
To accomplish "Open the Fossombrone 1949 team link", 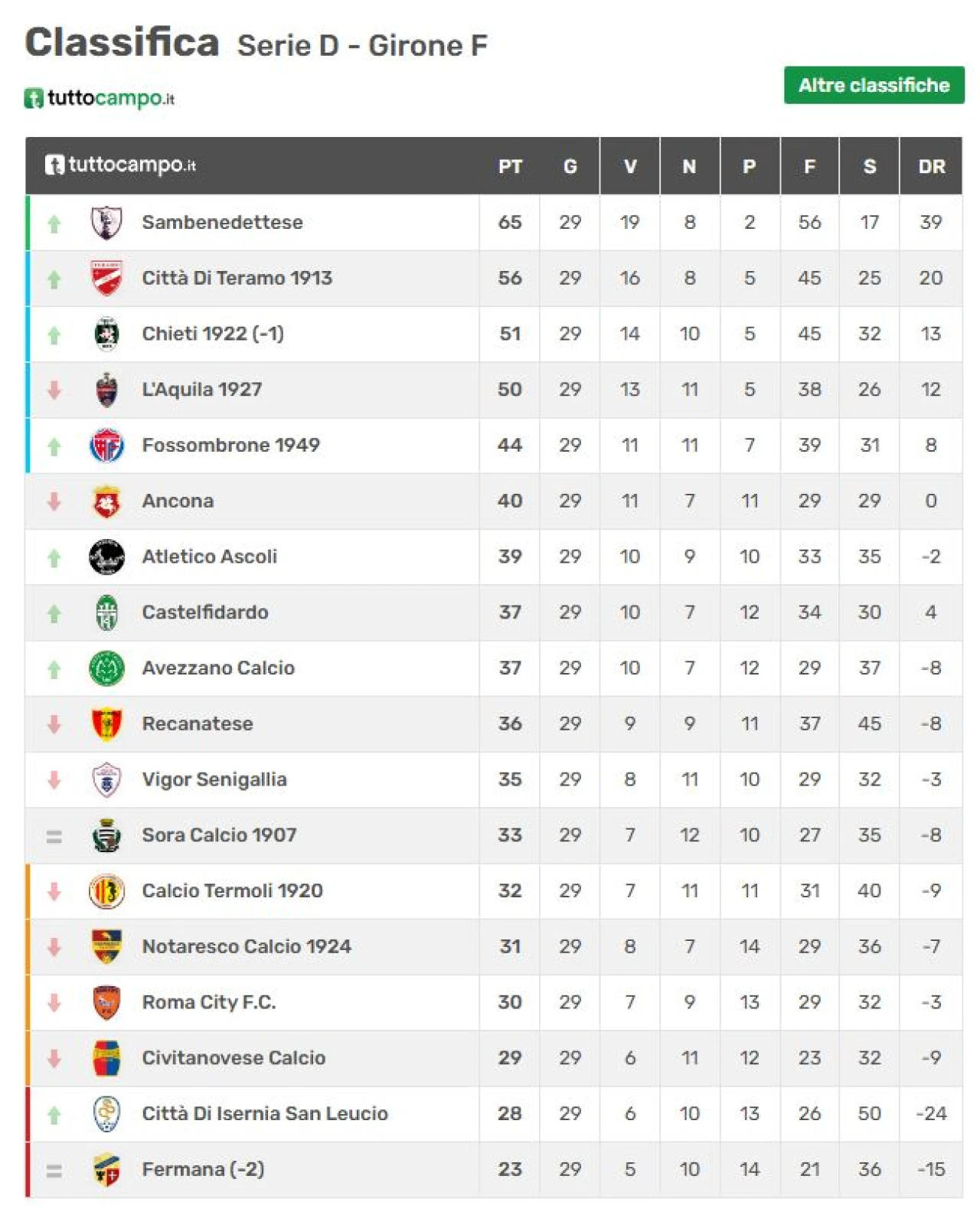I will 231,445.
